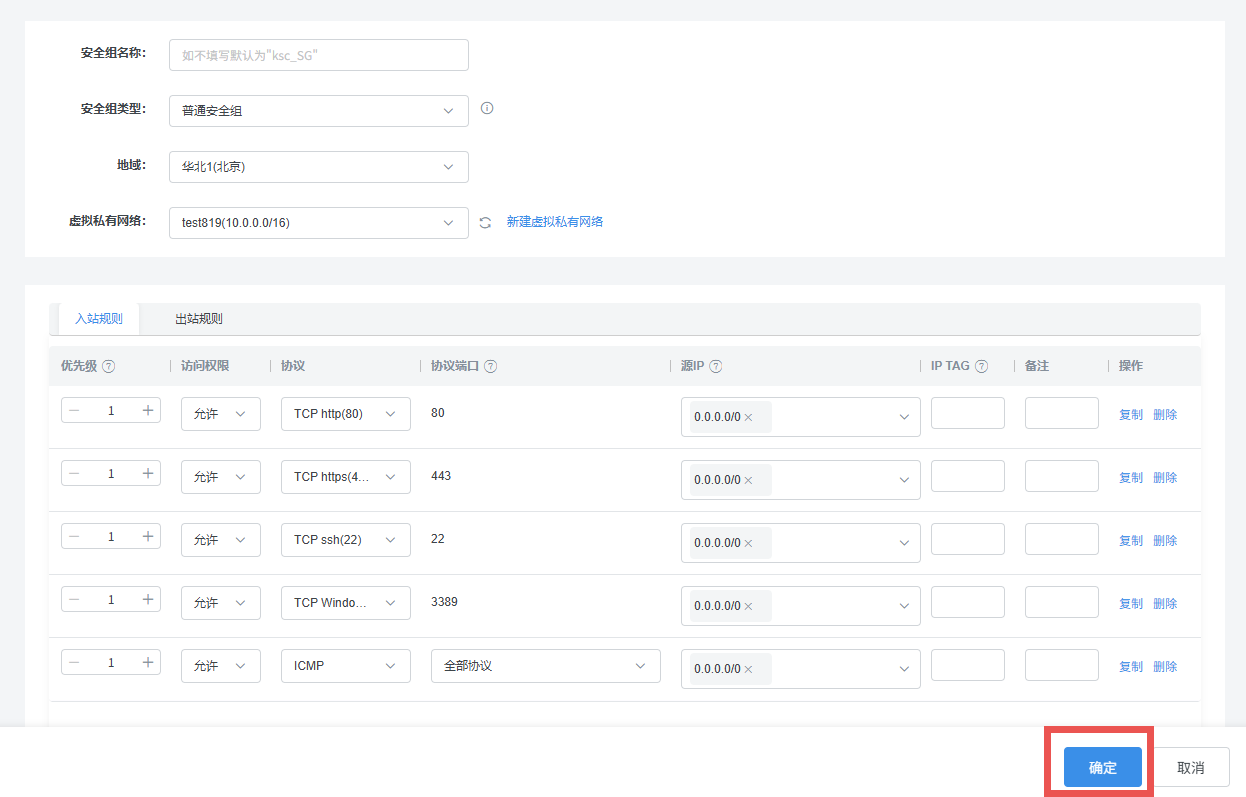1246x797 pixels.
Task: Decrease priority of the port 22 rule
Action: 74,537
